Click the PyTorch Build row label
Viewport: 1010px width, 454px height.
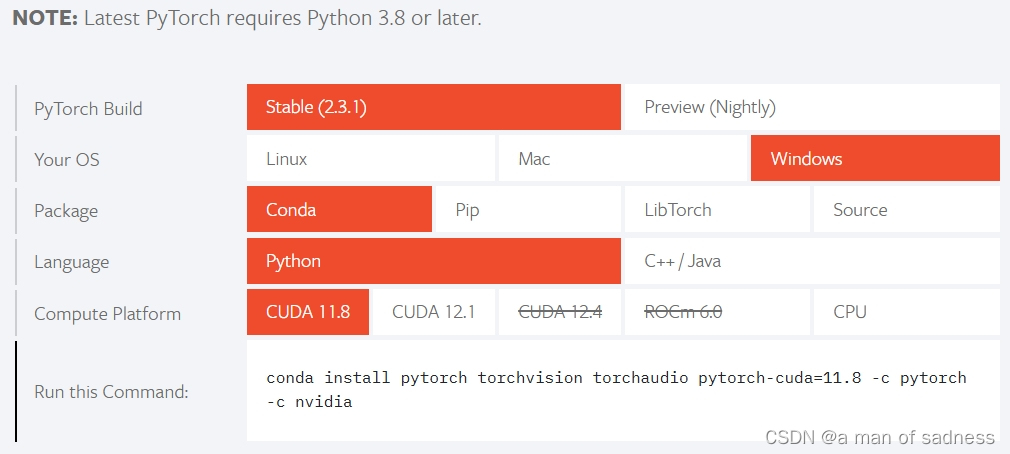[x=88, y=108]
